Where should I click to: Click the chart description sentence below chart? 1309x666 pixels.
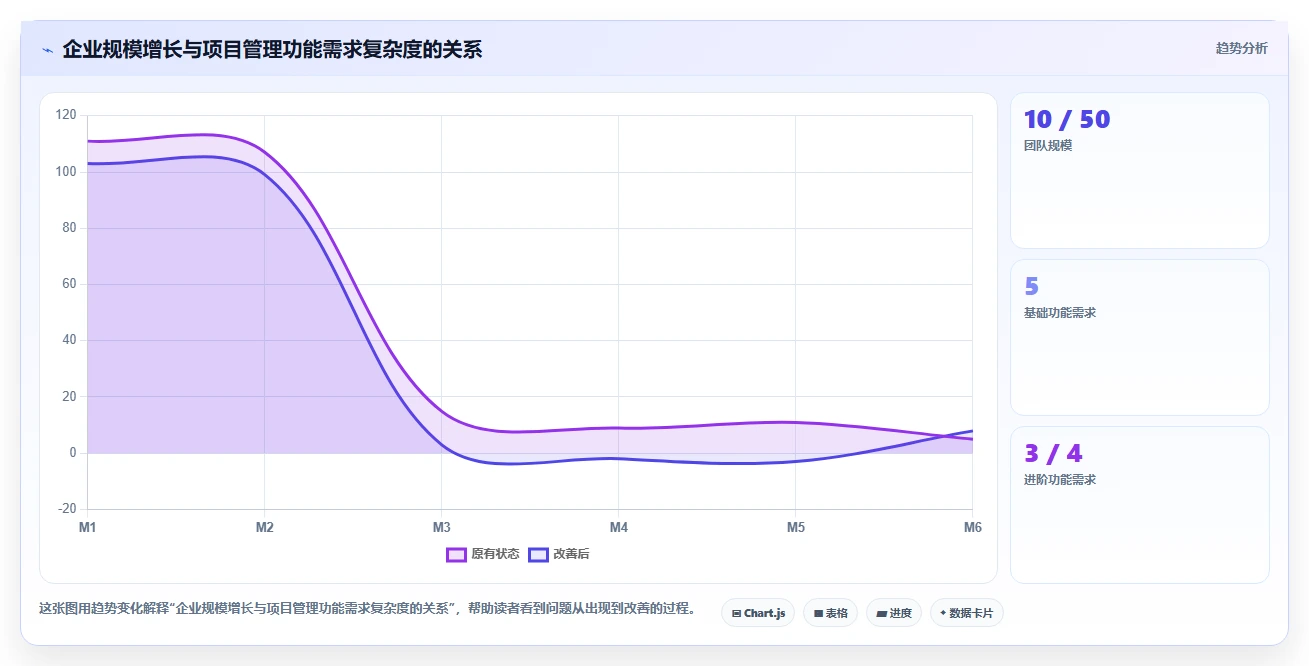pyautogui.click(x=367, y=608)
